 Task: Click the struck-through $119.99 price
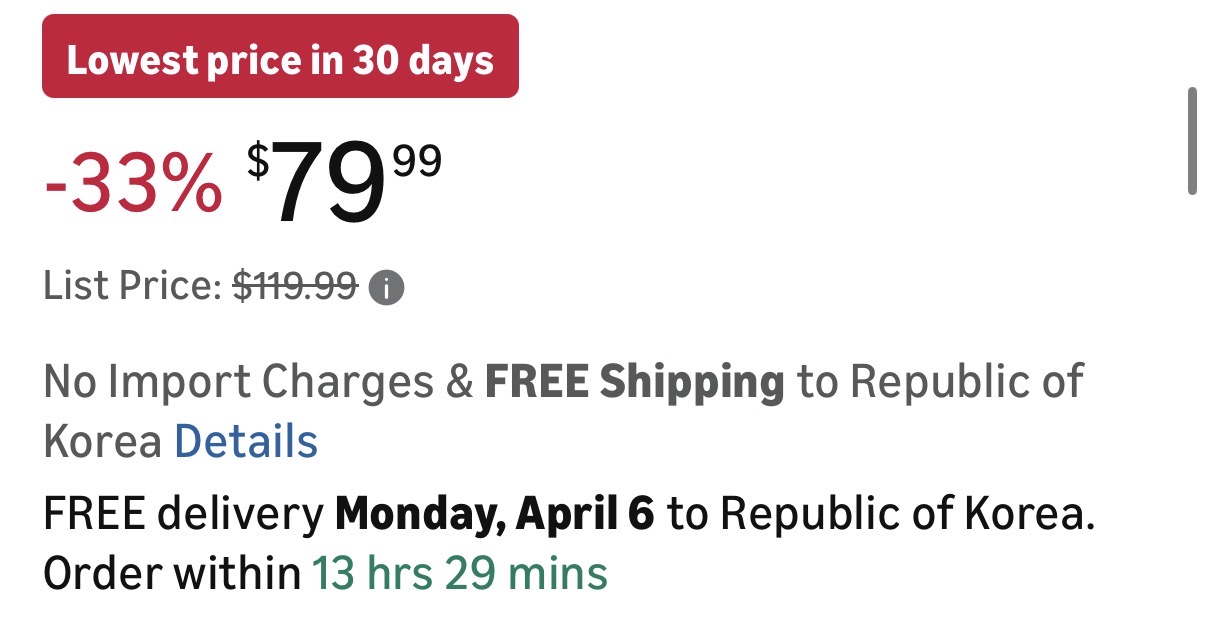click(x=295, y=288)
